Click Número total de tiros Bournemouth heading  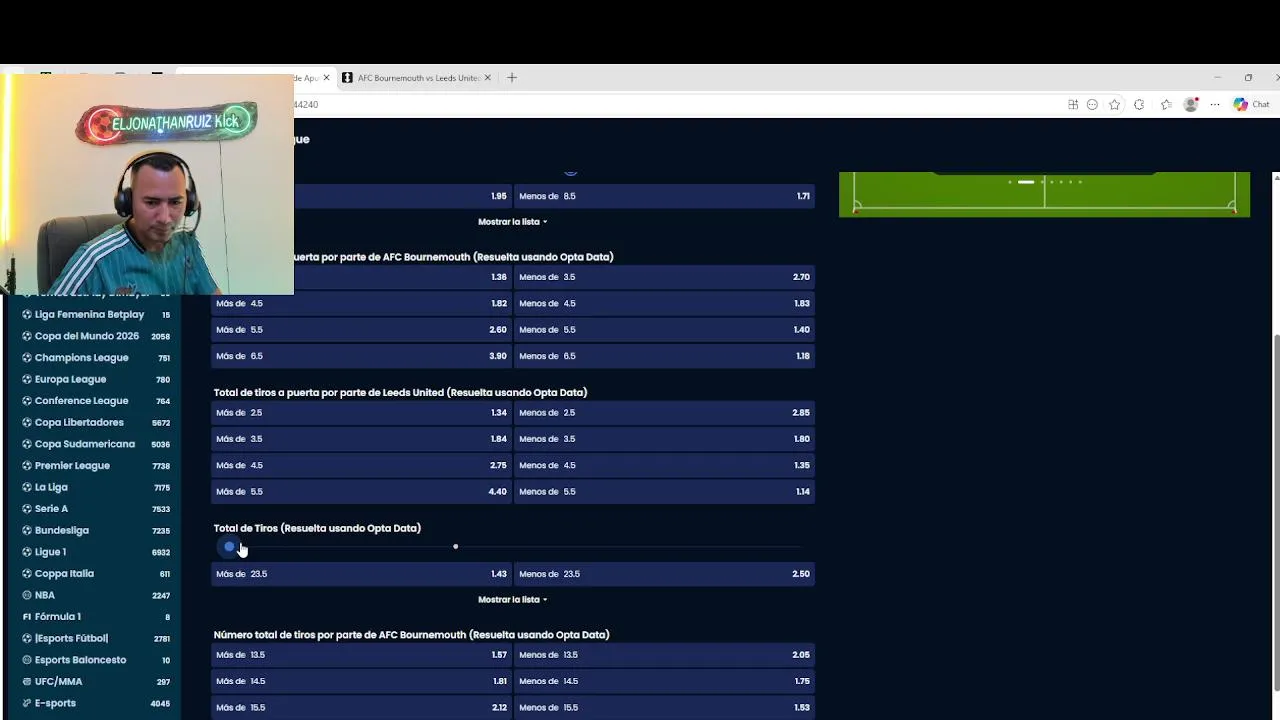411,635
